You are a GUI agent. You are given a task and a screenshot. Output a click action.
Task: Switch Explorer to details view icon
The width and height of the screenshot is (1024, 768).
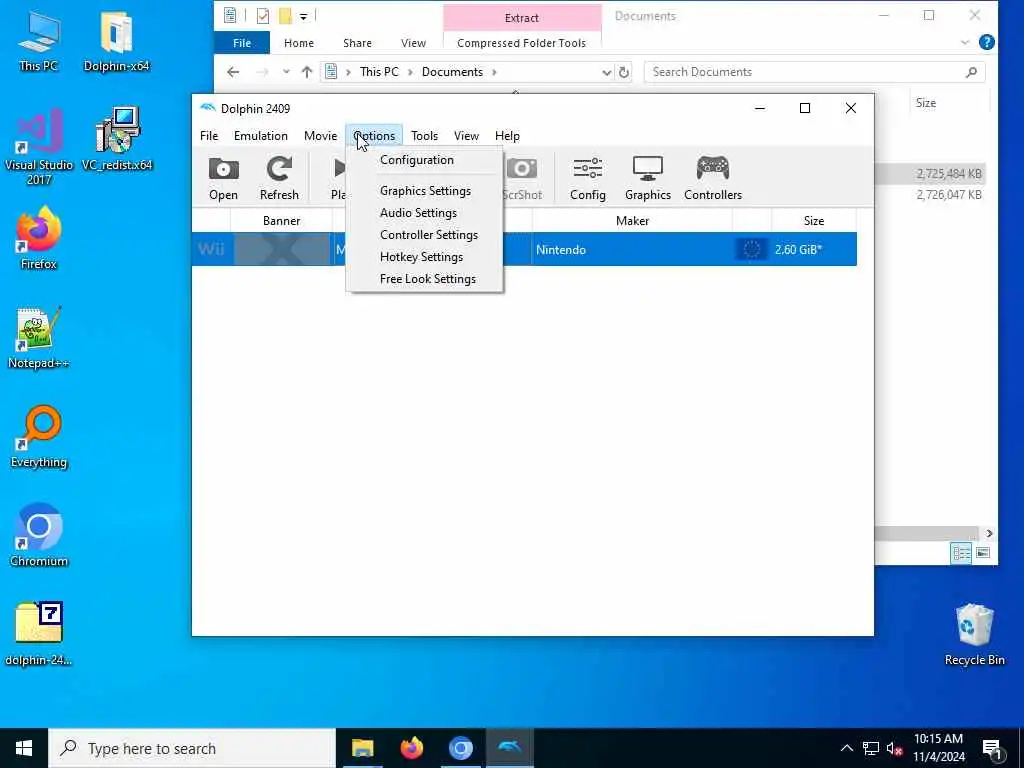961,554
